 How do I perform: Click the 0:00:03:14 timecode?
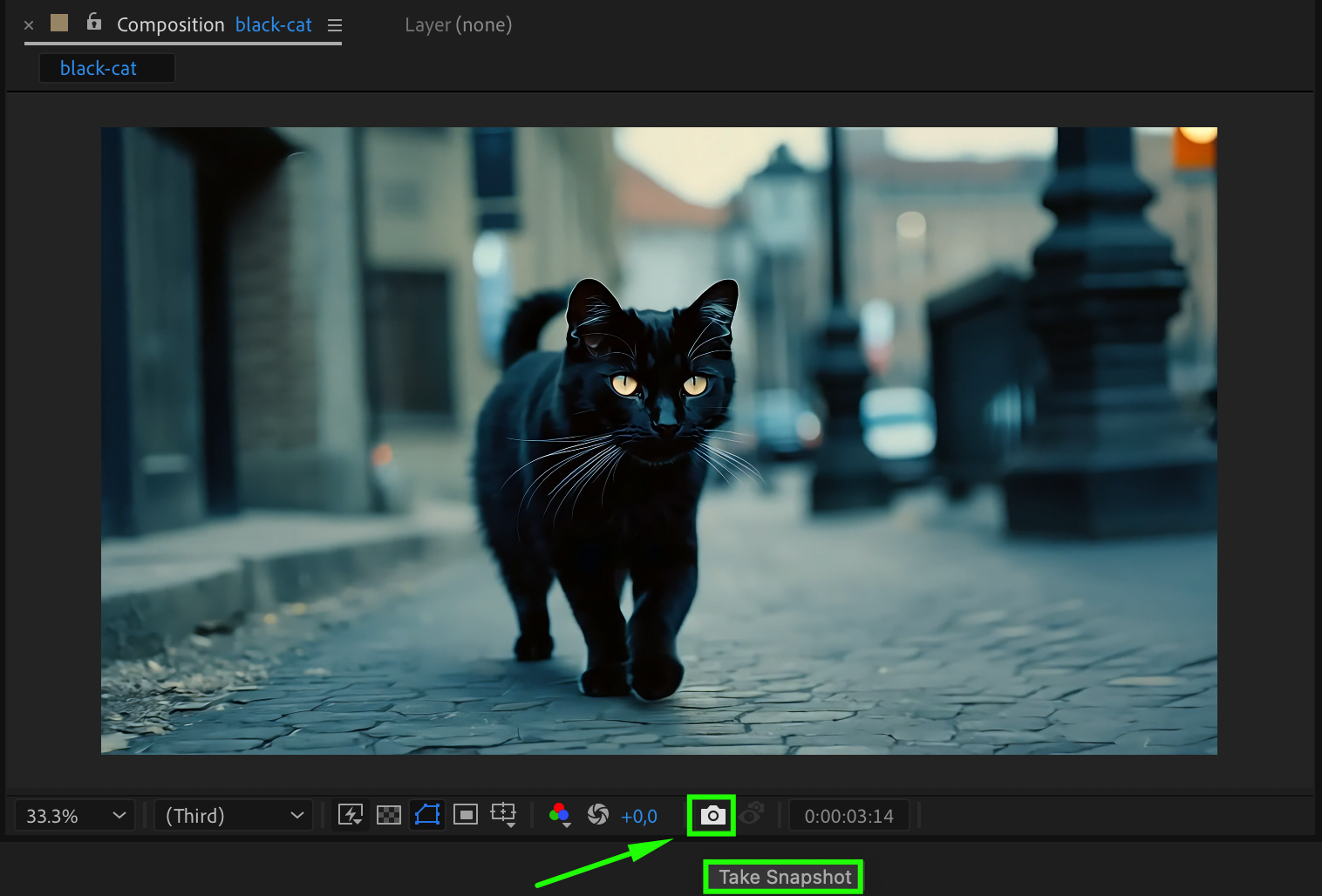tap(848, 817)
